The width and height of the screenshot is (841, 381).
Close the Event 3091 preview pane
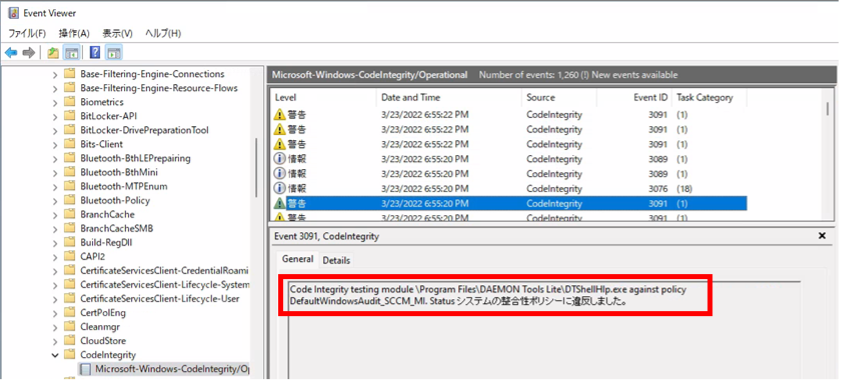pyautogui.click(x=822, y=236)
